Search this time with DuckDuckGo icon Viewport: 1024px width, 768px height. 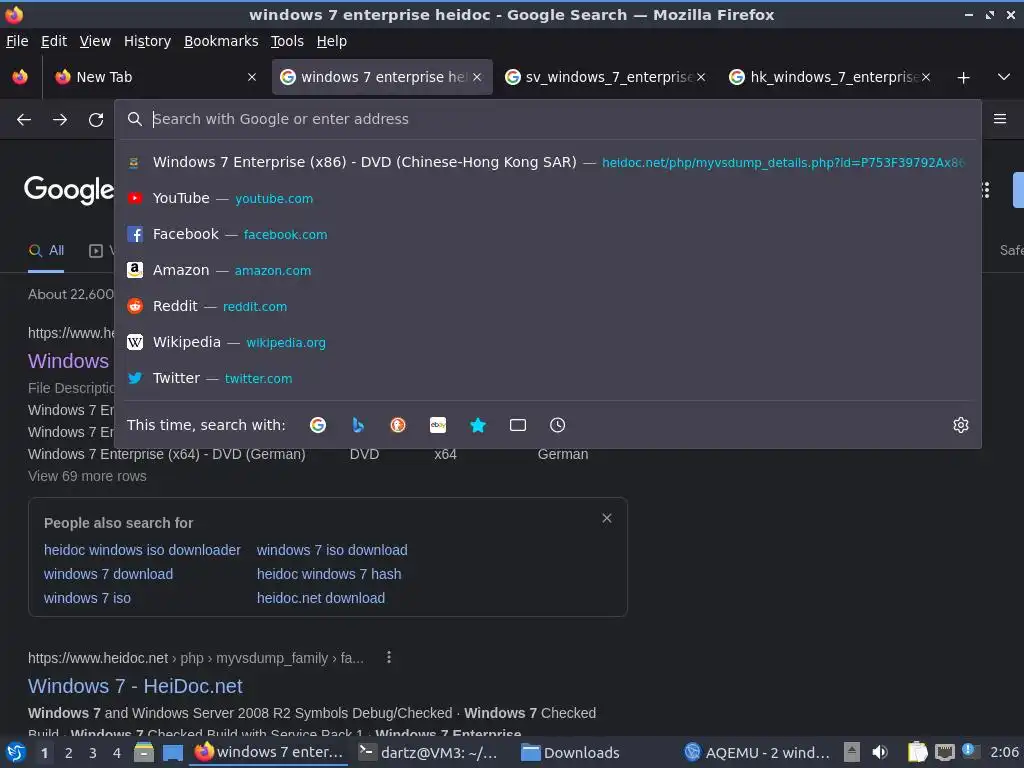point(398,425)
